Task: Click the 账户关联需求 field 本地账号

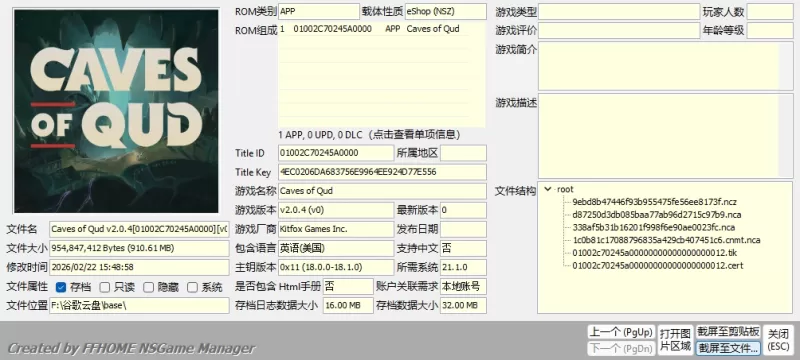Action: [x=463, y=287]
